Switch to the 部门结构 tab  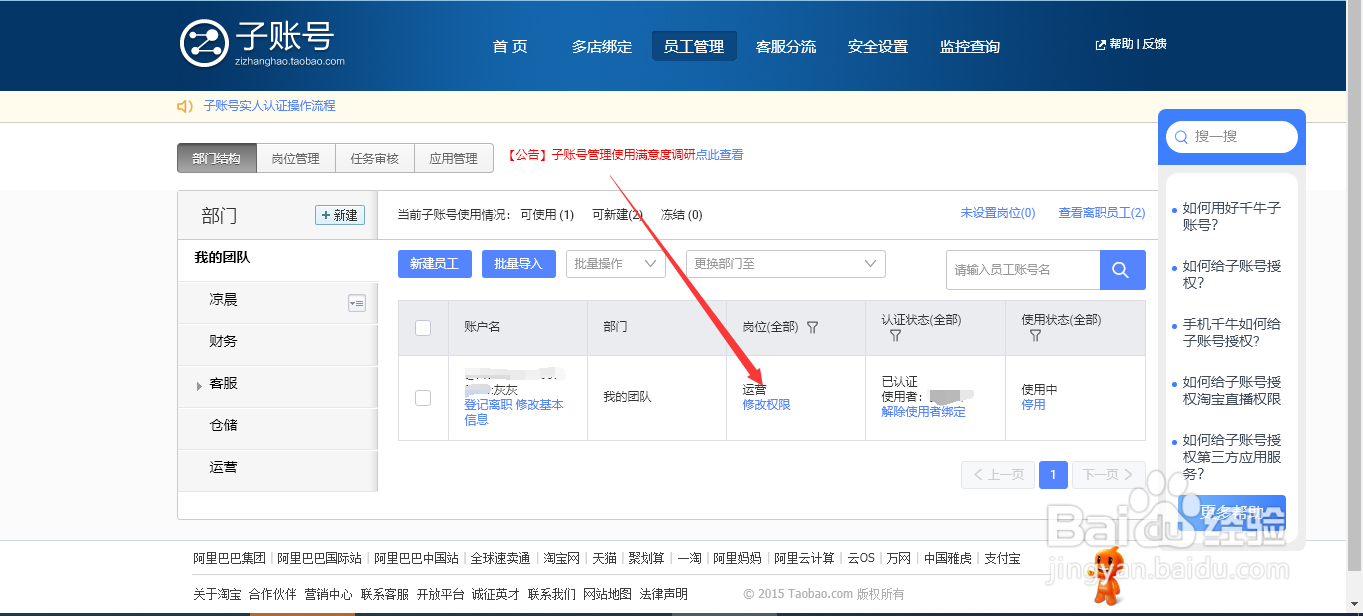(217, 158)
